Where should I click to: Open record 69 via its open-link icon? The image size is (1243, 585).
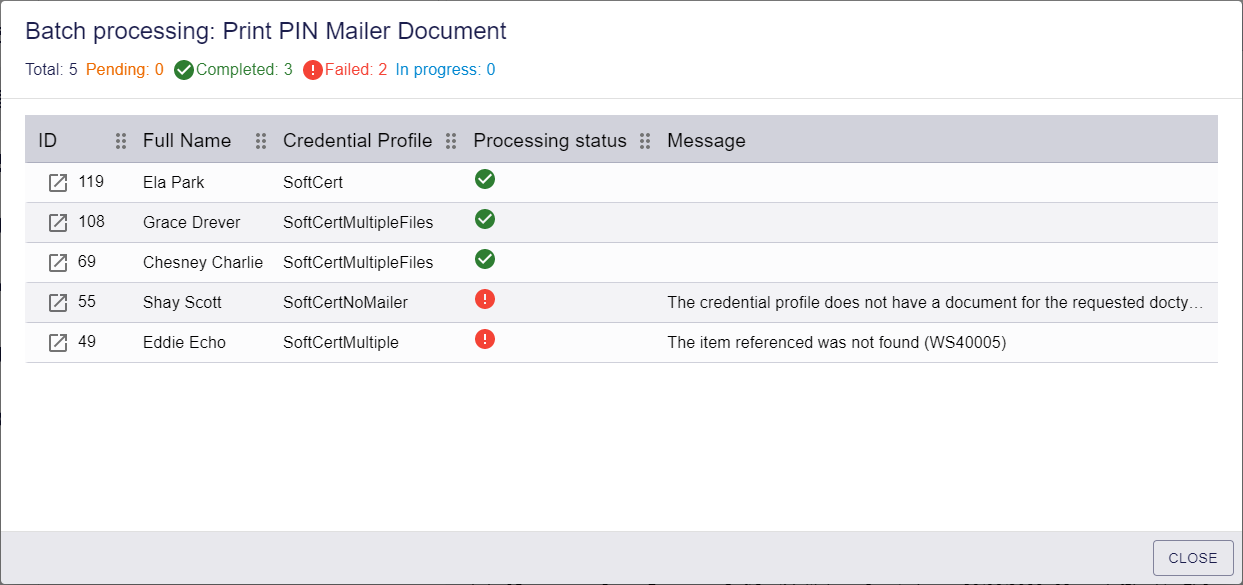click(x=58, y=263)
